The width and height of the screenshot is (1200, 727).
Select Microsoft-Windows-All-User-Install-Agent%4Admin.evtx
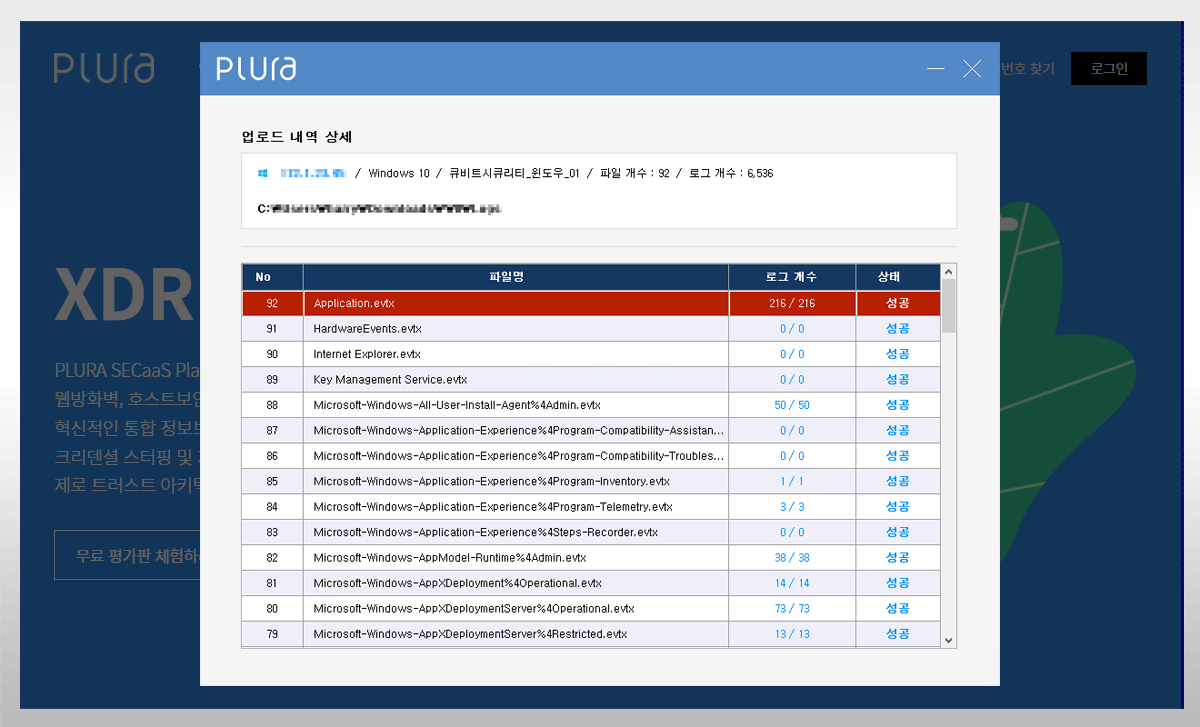click(457, 405)
